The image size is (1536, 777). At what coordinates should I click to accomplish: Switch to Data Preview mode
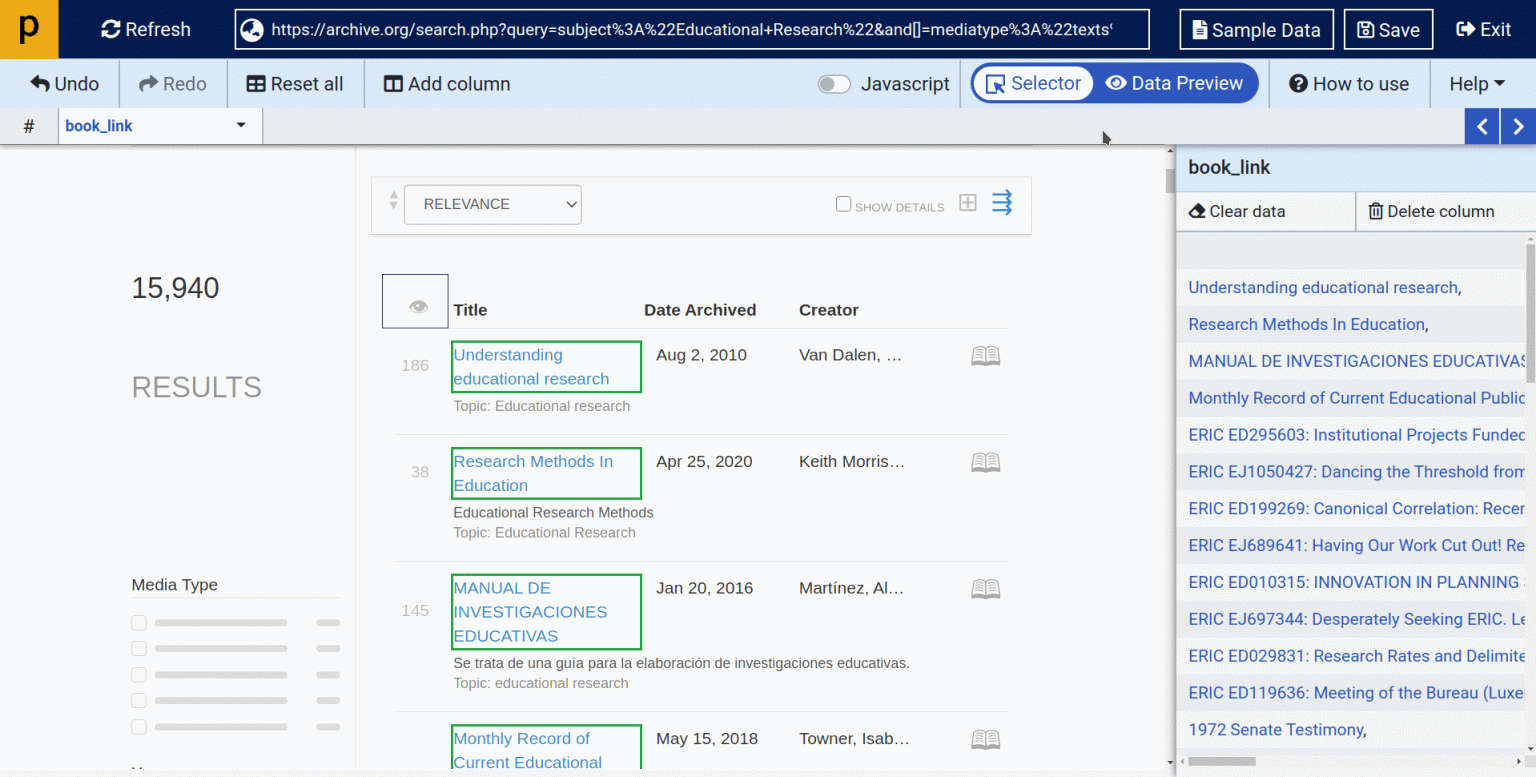[x=1175, y=84]
